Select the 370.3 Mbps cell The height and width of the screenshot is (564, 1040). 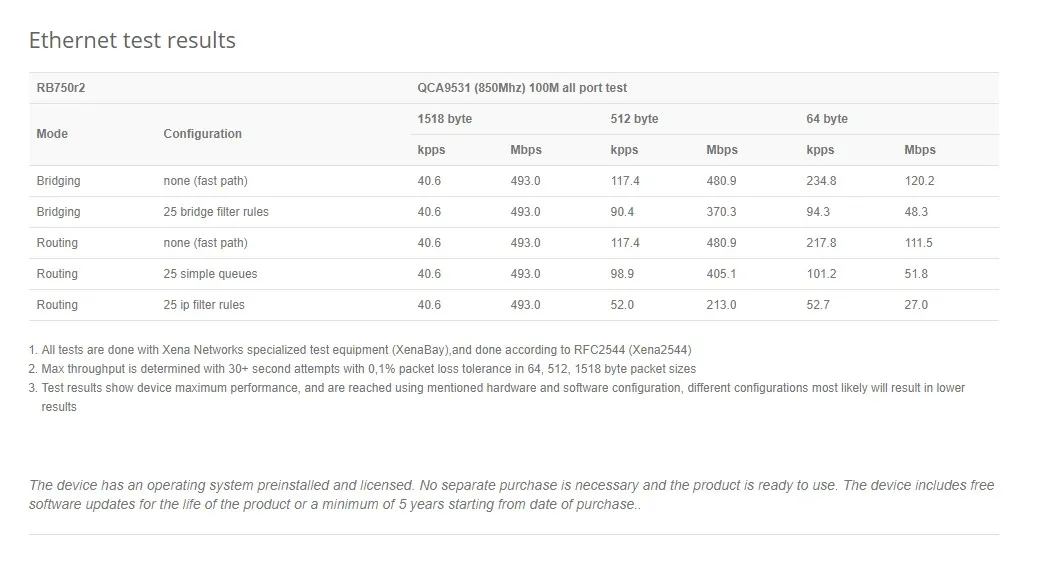(x=721, y=212)
